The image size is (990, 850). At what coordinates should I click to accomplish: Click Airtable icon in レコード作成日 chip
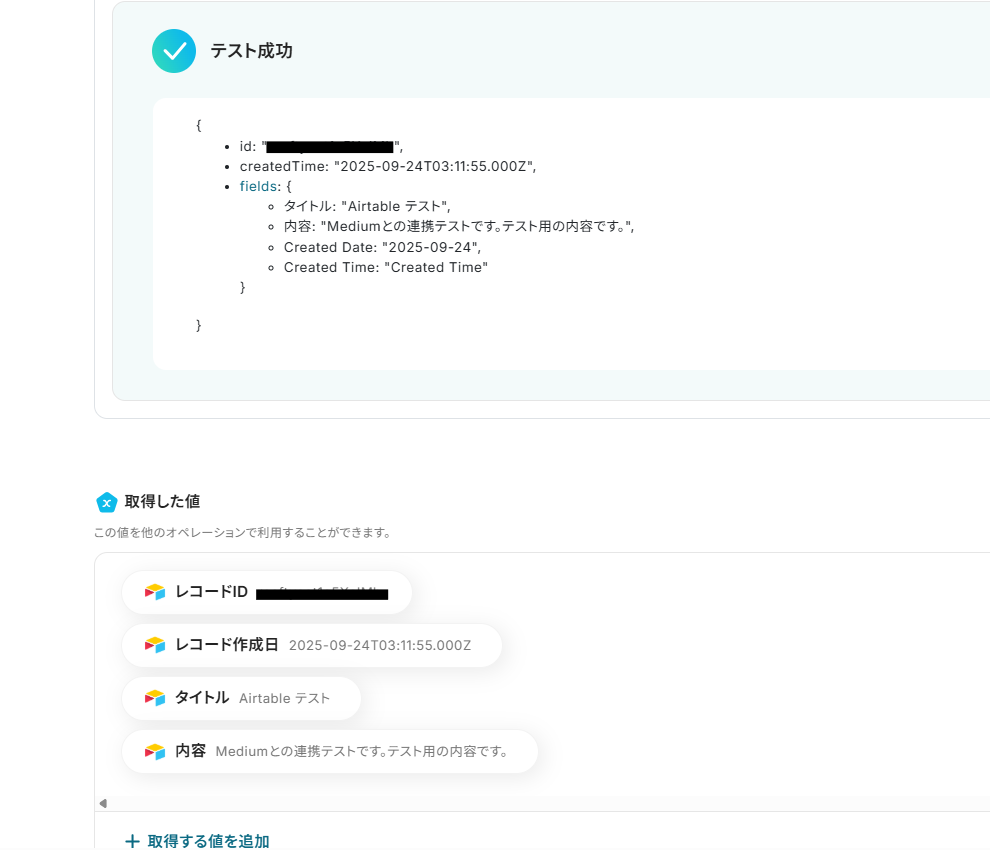[x=155, y=645]
